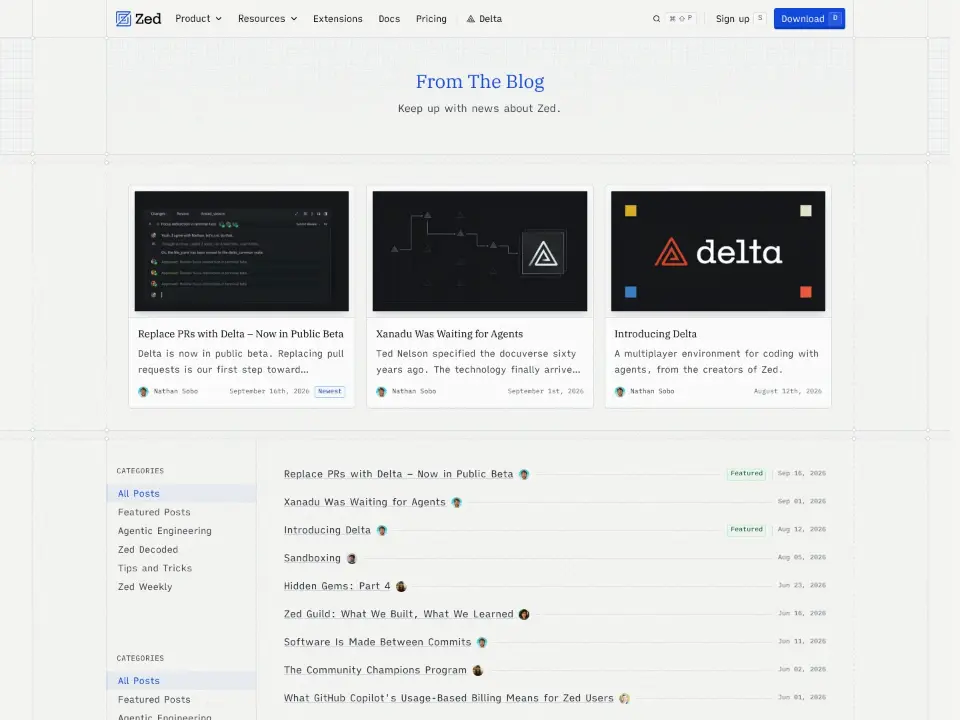Open list post Introducing Delta
Image resolution: width=960 pixels, height=720 pixels.
click(327, 531)
